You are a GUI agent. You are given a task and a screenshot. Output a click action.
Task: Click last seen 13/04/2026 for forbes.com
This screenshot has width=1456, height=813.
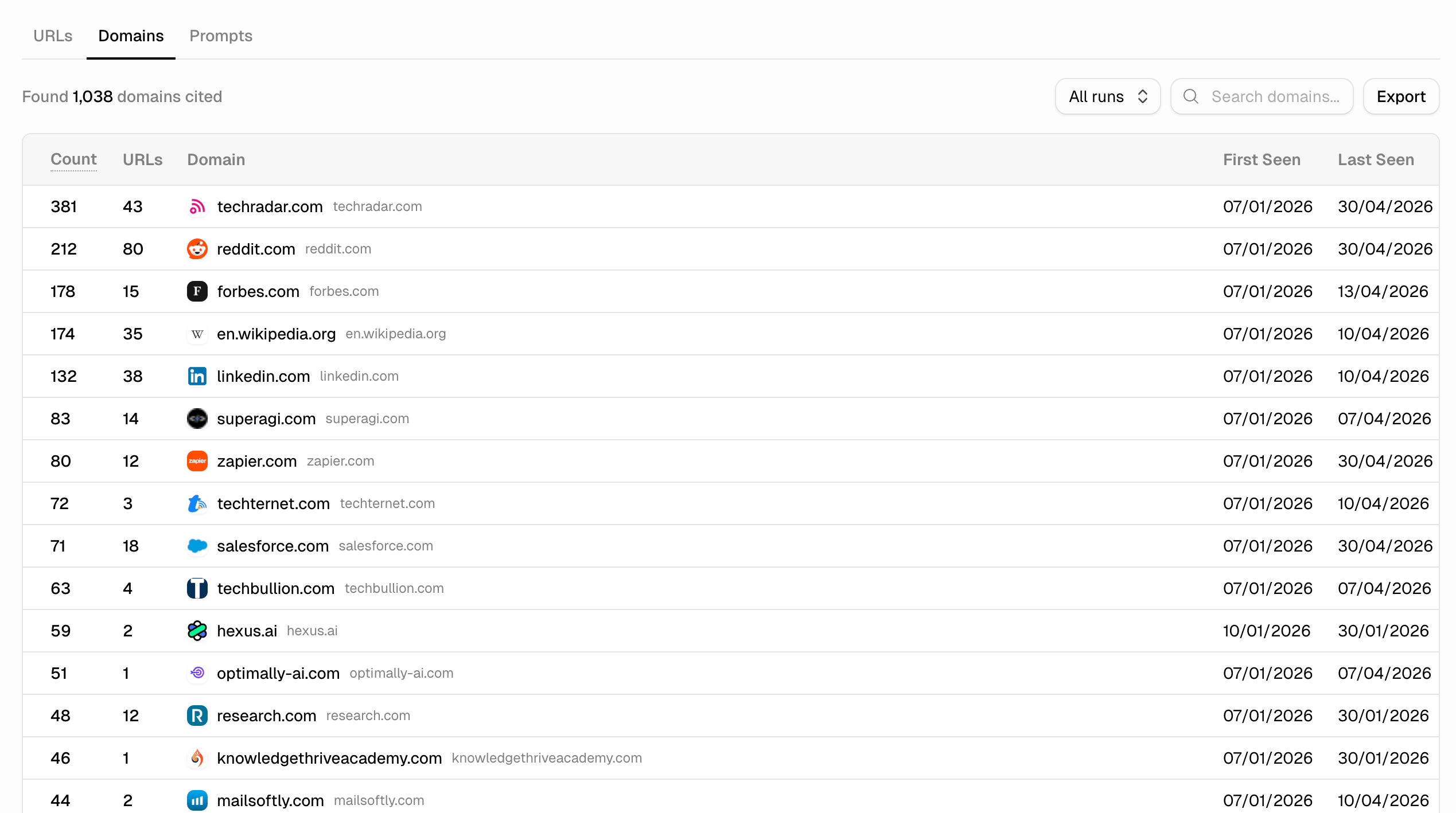[1383, 291]
